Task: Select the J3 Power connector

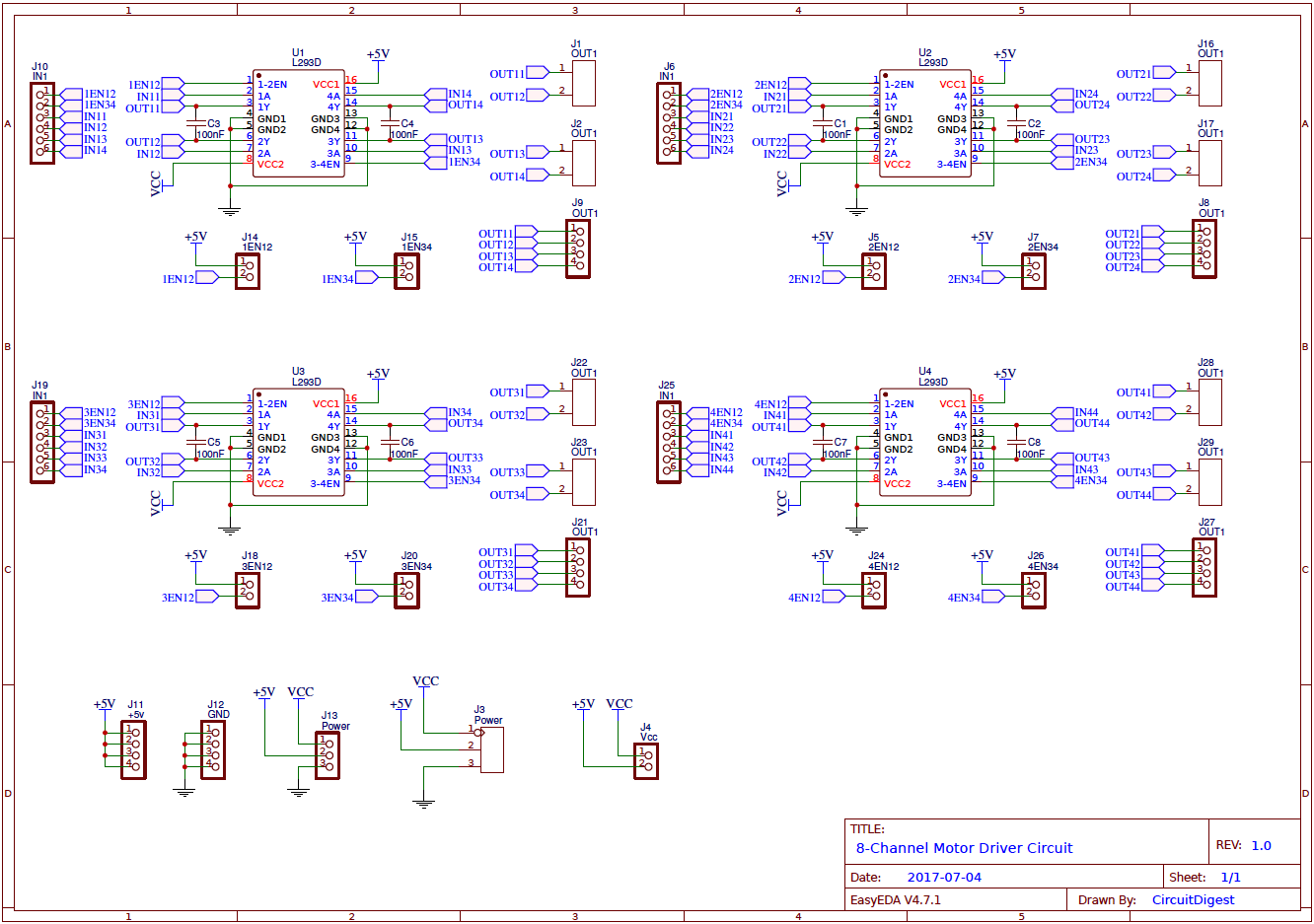Action: (492, 749)
